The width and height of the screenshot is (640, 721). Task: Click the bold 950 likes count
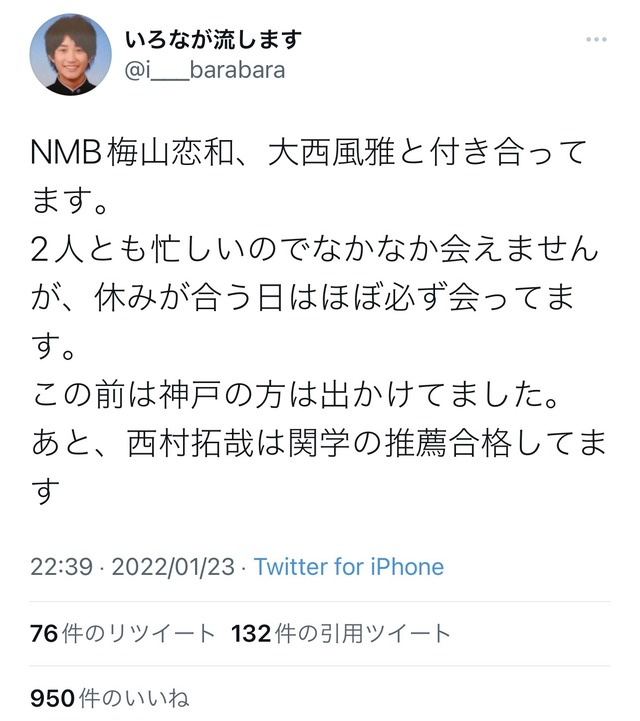click(x=52, y=698)
